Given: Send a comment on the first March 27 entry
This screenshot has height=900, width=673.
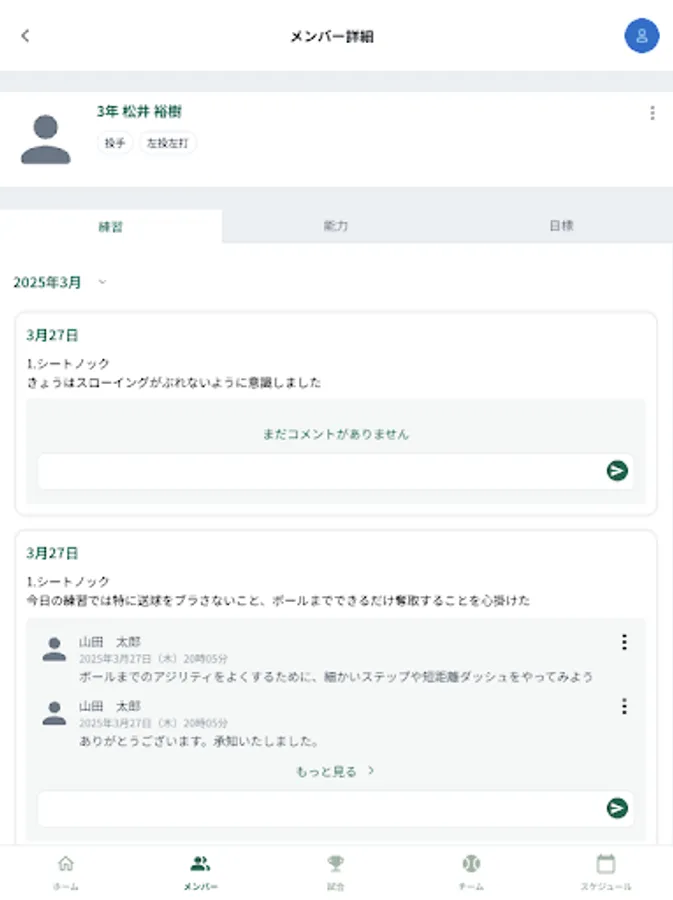Looking at the screenshot, I should tap(618, 471).
